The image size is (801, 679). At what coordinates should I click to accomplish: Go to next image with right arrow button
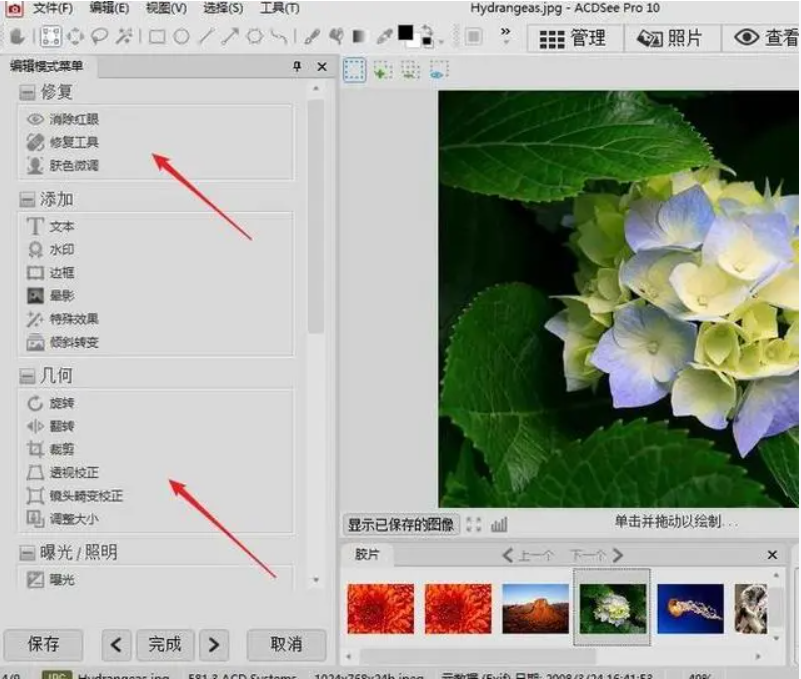click(x=214, y=645)
